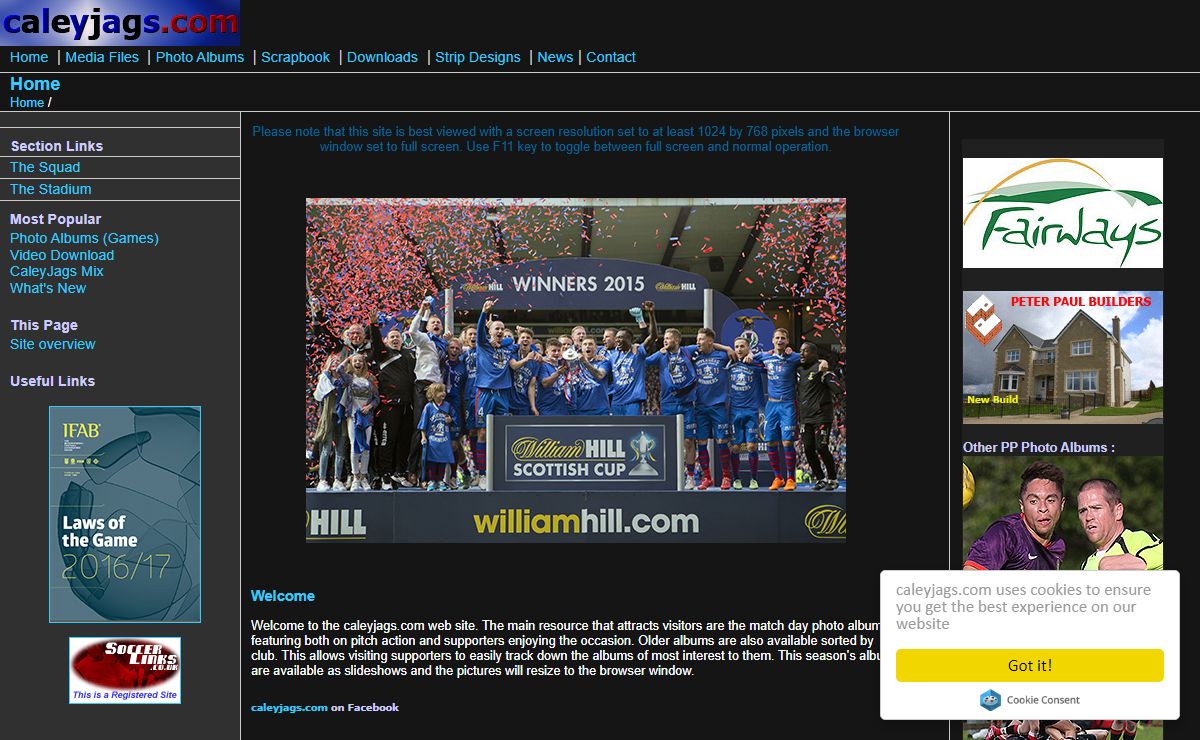Screen dimensions: 1200x740
Task: Open the Peter Paul Builders advert
Action: coord(1063,357)
